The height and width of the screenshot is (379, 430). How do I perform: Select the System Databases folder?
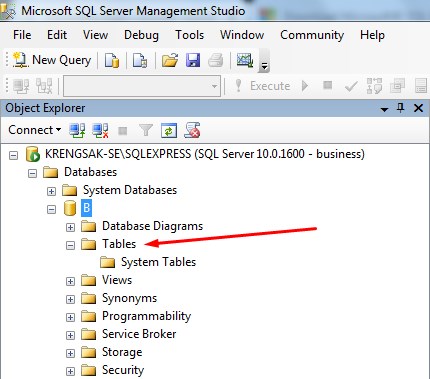[x=130, y=190]
